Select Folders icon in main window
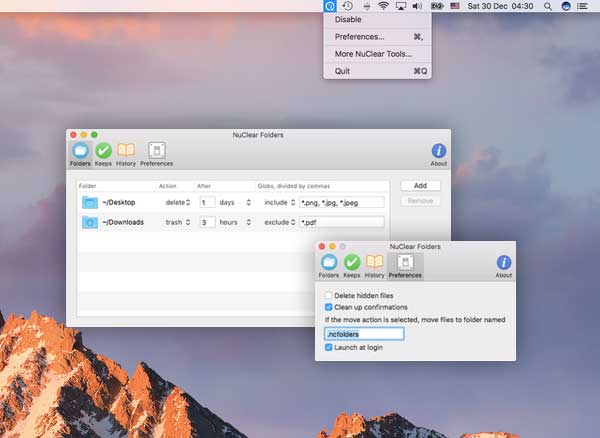The height and width of the screenshot is (438, 600). [80, 155]
